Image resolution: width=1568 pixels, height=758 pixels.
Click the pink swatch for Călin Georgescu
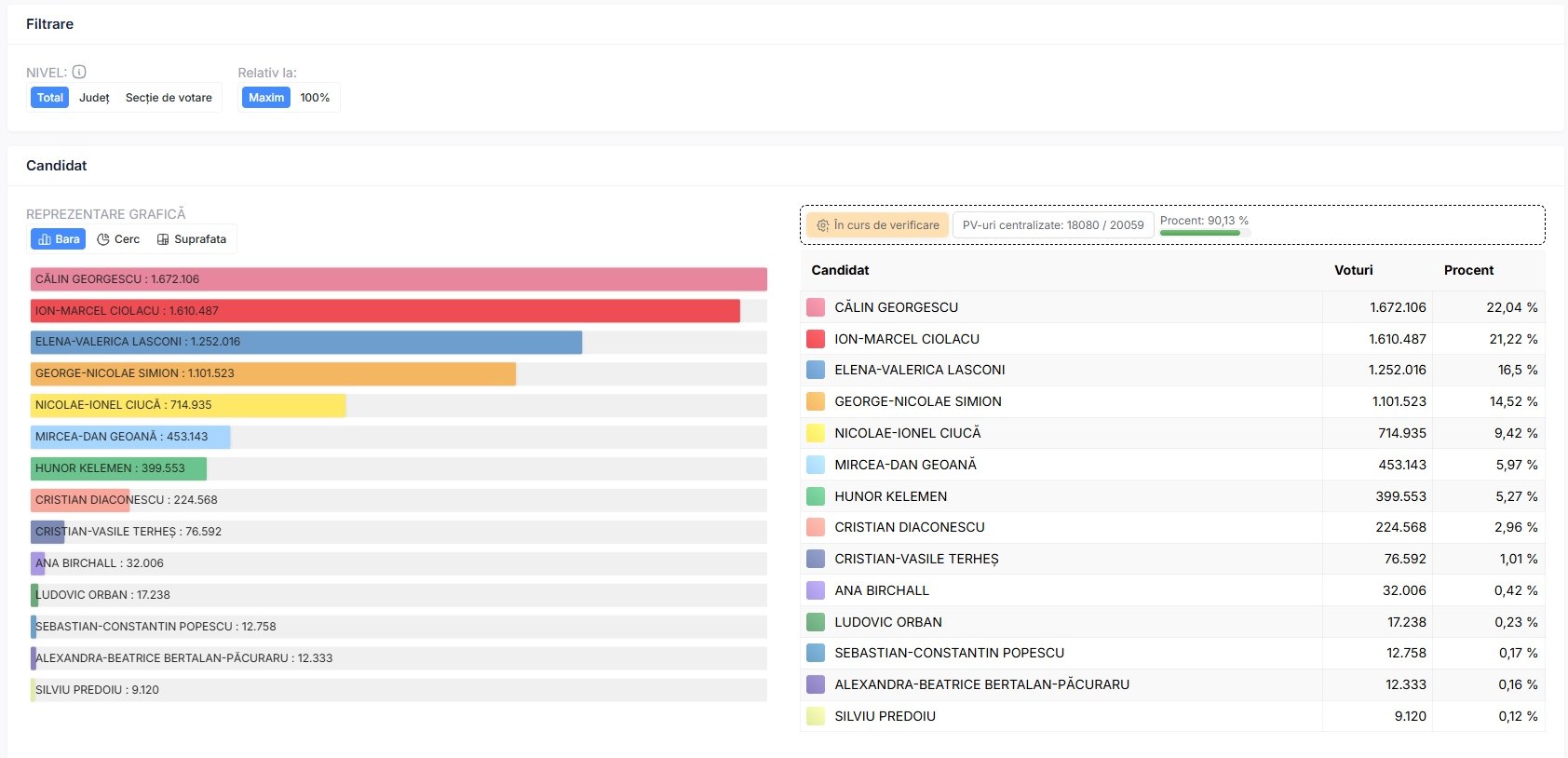pos(816,307)
